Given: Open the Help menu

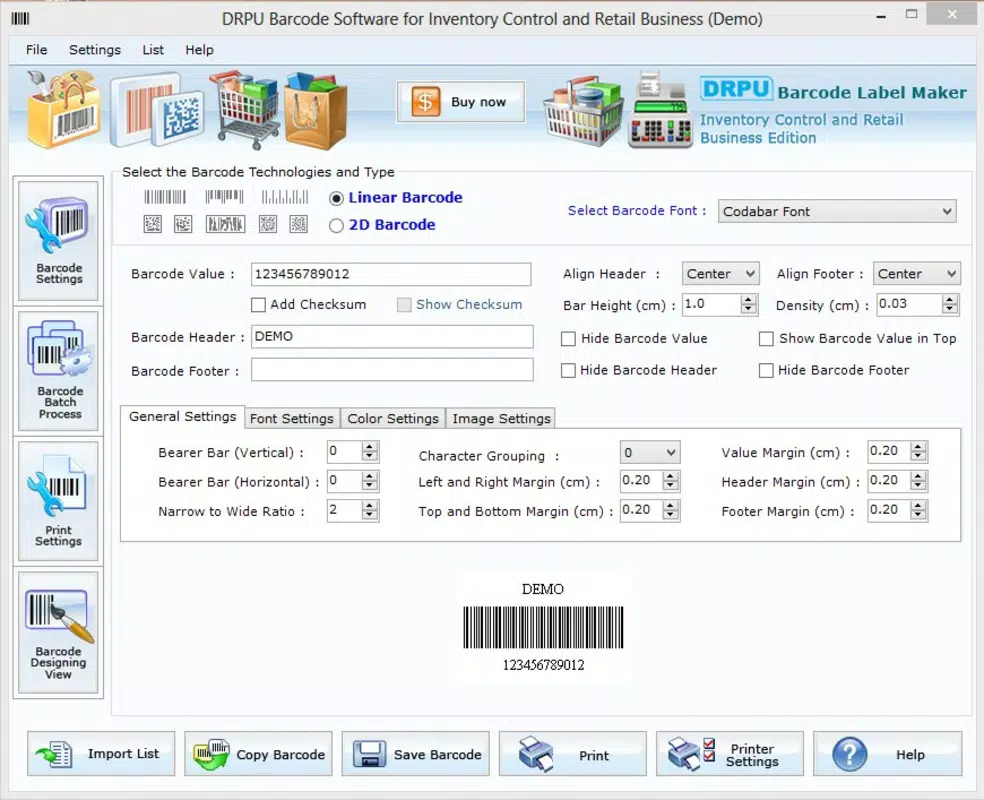Looking at the screenshot, I should click(x=200, y=50).
